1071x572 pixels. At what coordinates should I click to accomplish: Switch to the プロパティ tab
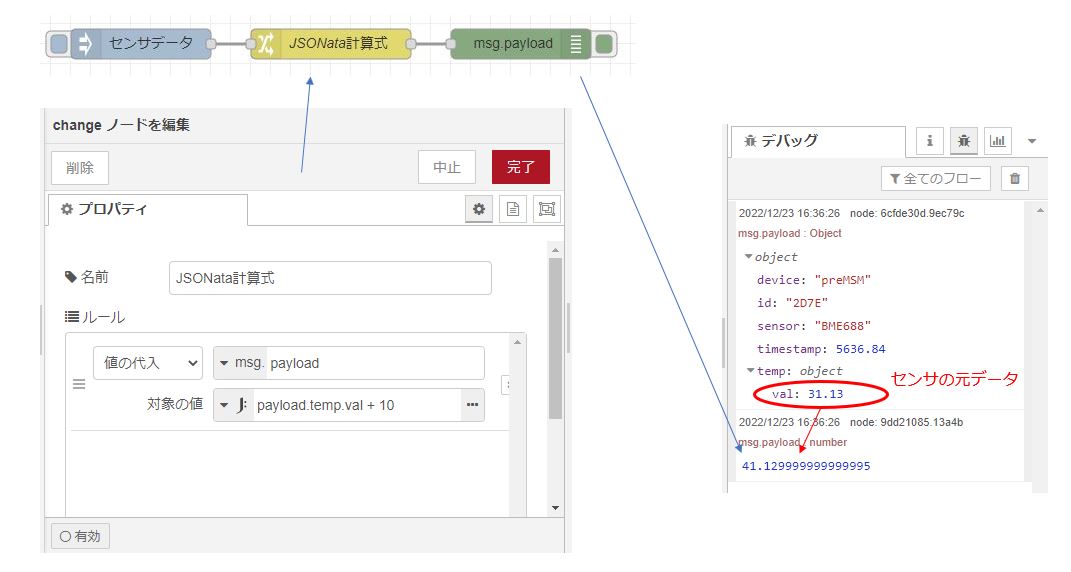147,210
